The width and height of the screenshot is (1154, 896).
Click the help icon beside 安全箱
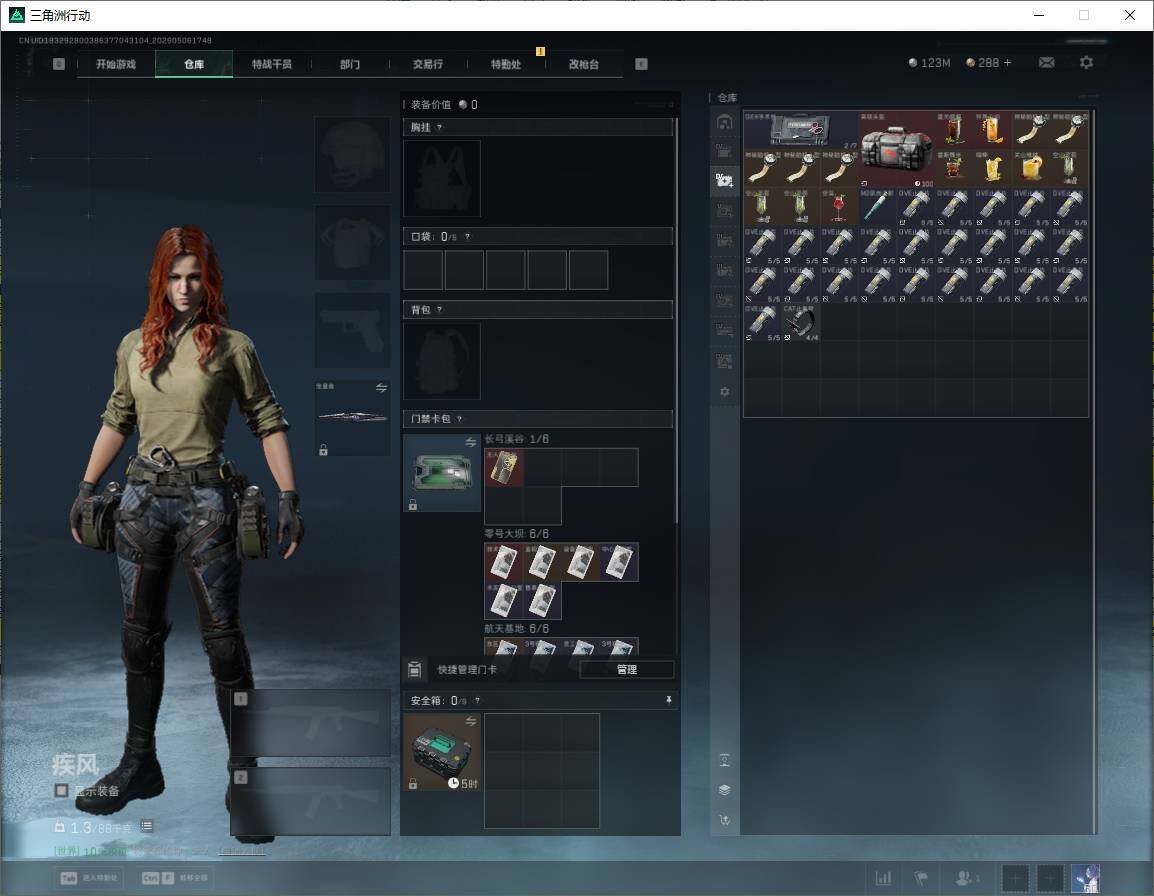(477, 700)
